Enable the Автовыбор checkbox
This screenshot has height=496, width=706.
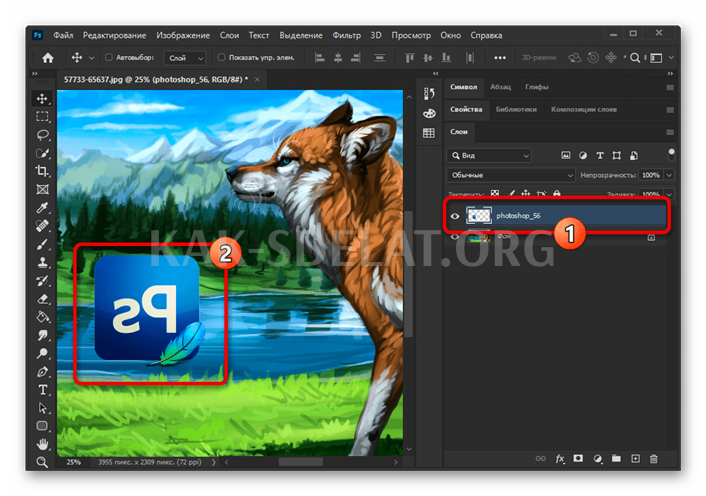point(109,57)
